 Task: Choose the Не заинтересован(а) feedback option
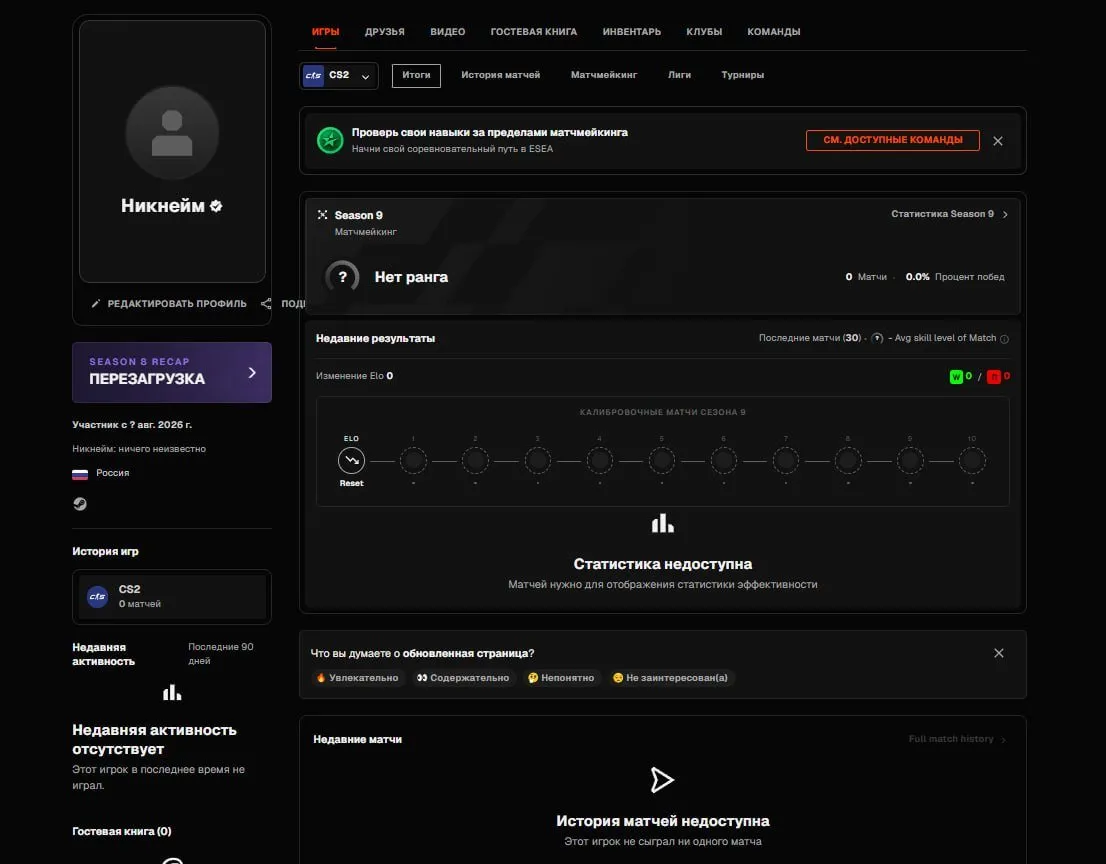tap(670, 678)
